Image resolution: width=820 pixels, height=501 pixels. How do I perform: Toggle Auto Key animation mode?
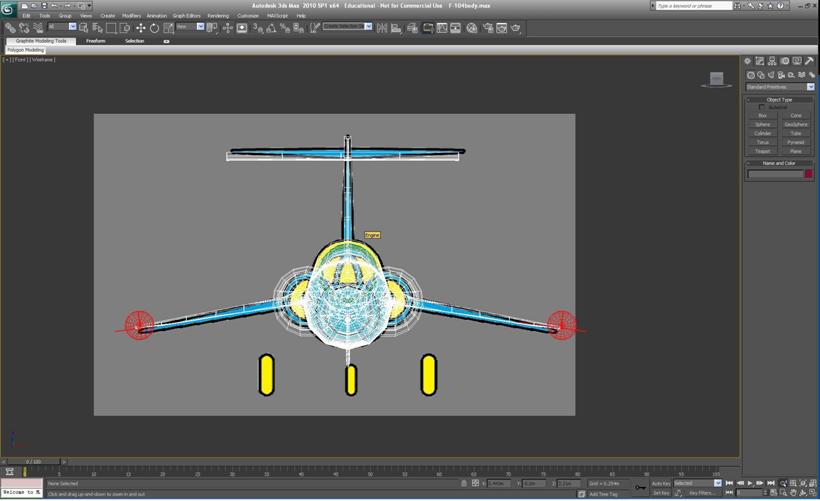pyautogui.click(x=661, y=484)
